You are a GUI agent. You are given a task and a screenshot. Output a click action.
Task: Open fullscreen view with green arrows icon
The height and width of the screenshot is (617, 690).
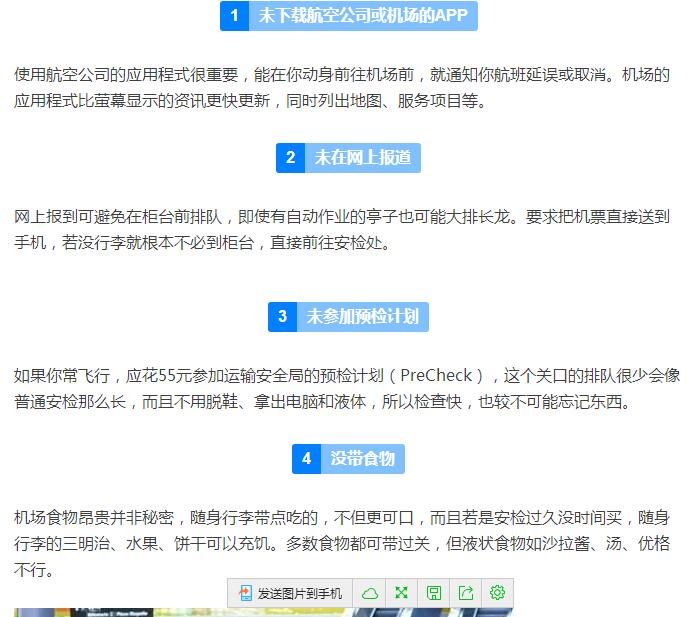pyautogui.click(x=401, y=593)
